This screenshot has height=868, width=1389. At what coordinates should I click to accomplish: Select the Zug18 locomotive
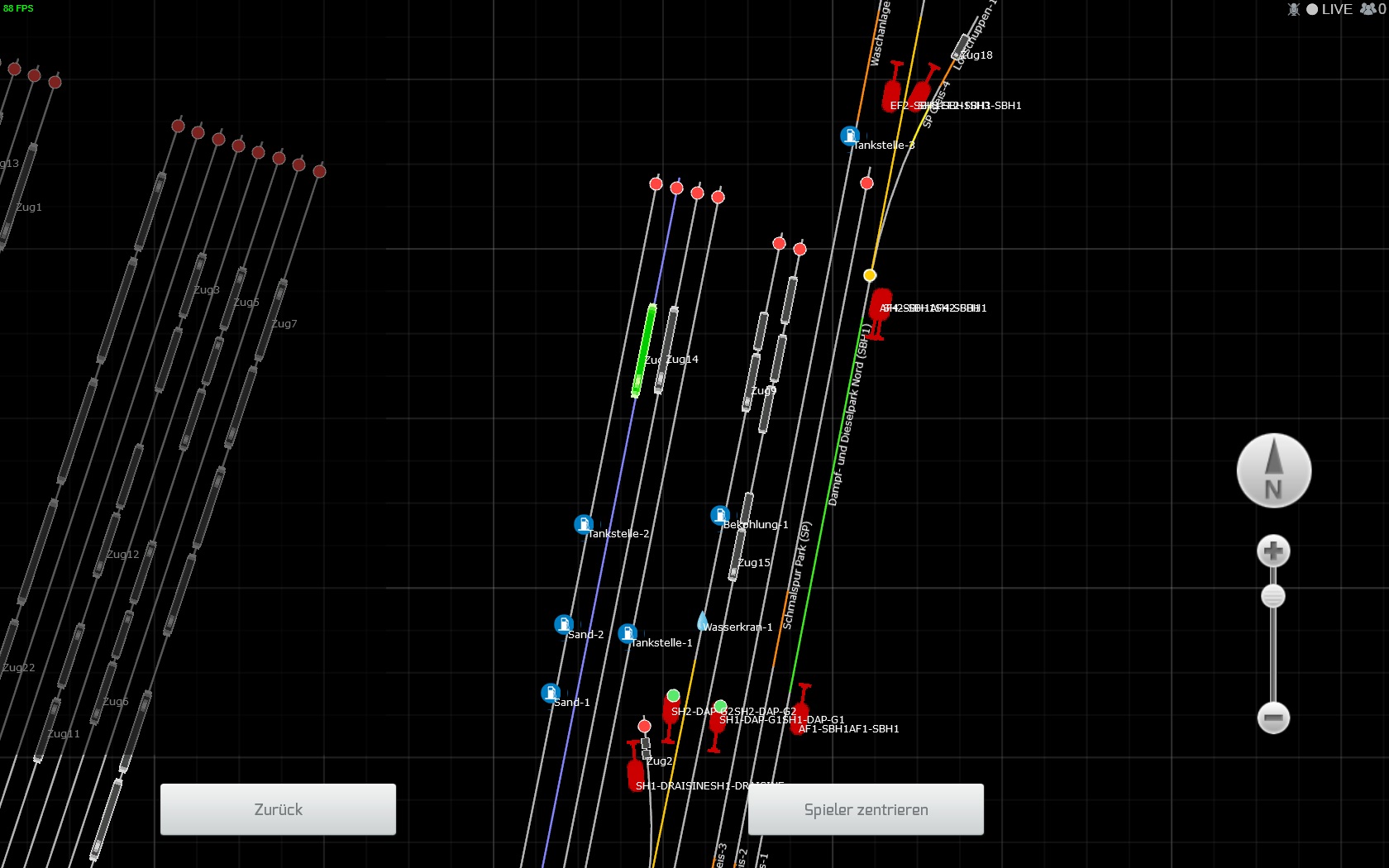click(960, 45)
